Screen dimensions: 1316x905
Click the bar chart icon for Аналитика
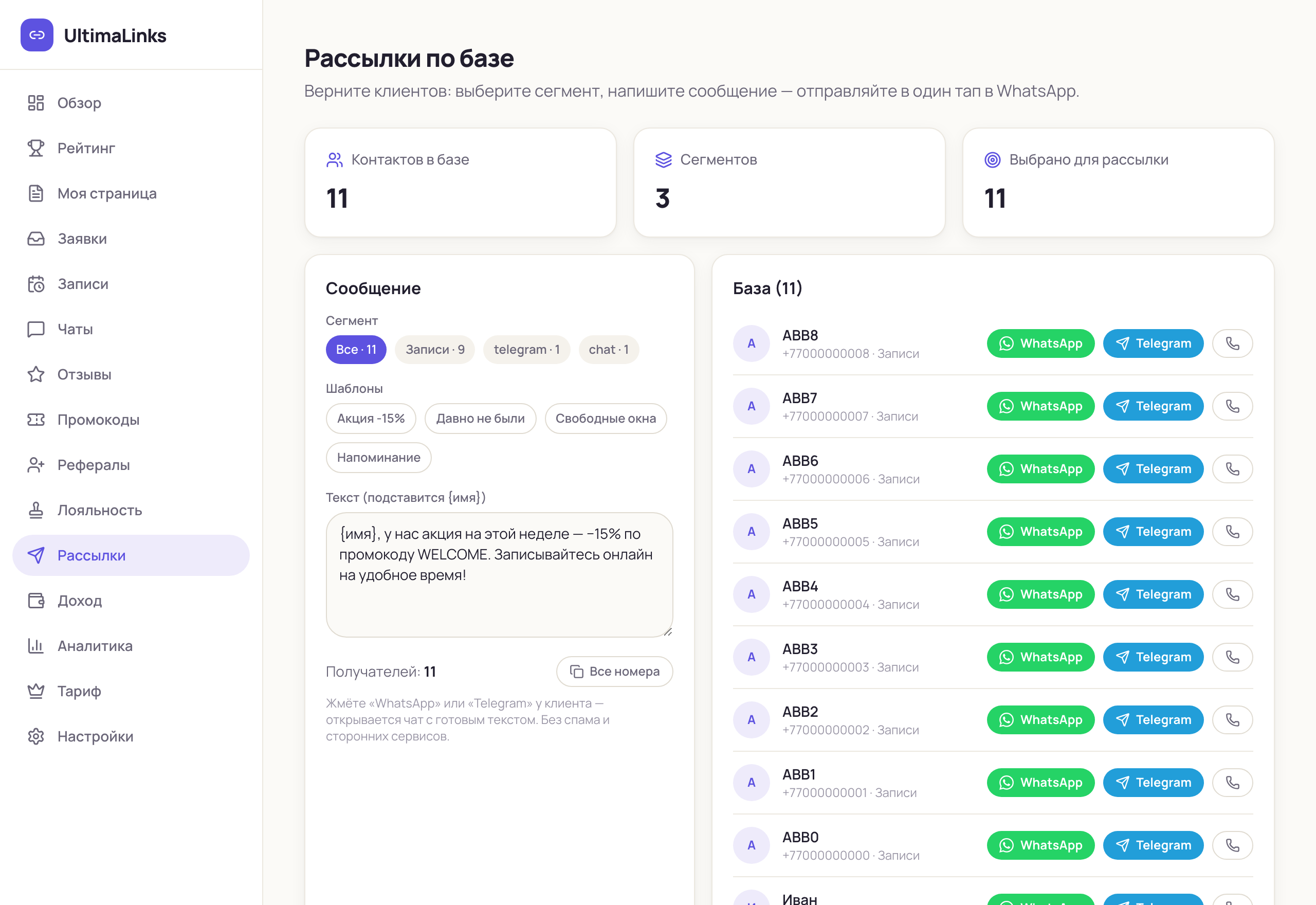click(x=35, y=645)
